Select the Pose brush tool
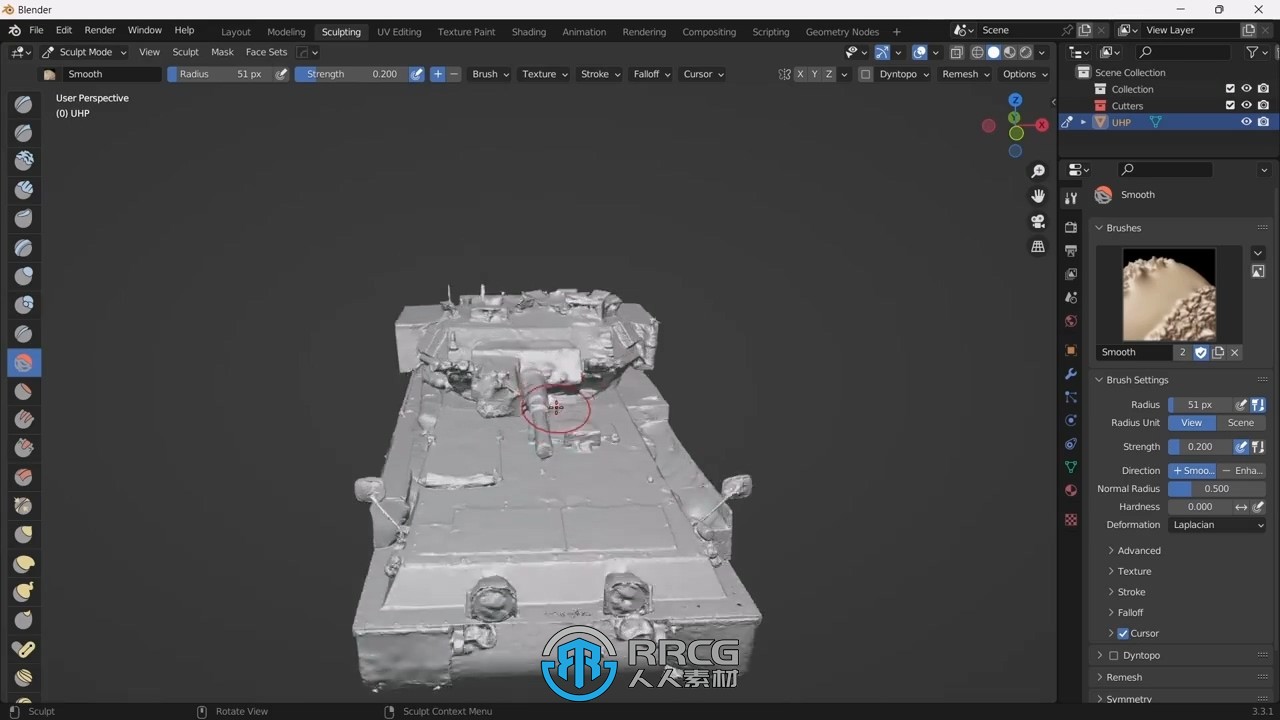Image resolution: width=1280 pixels, height=720 pixels. (24, 650)
